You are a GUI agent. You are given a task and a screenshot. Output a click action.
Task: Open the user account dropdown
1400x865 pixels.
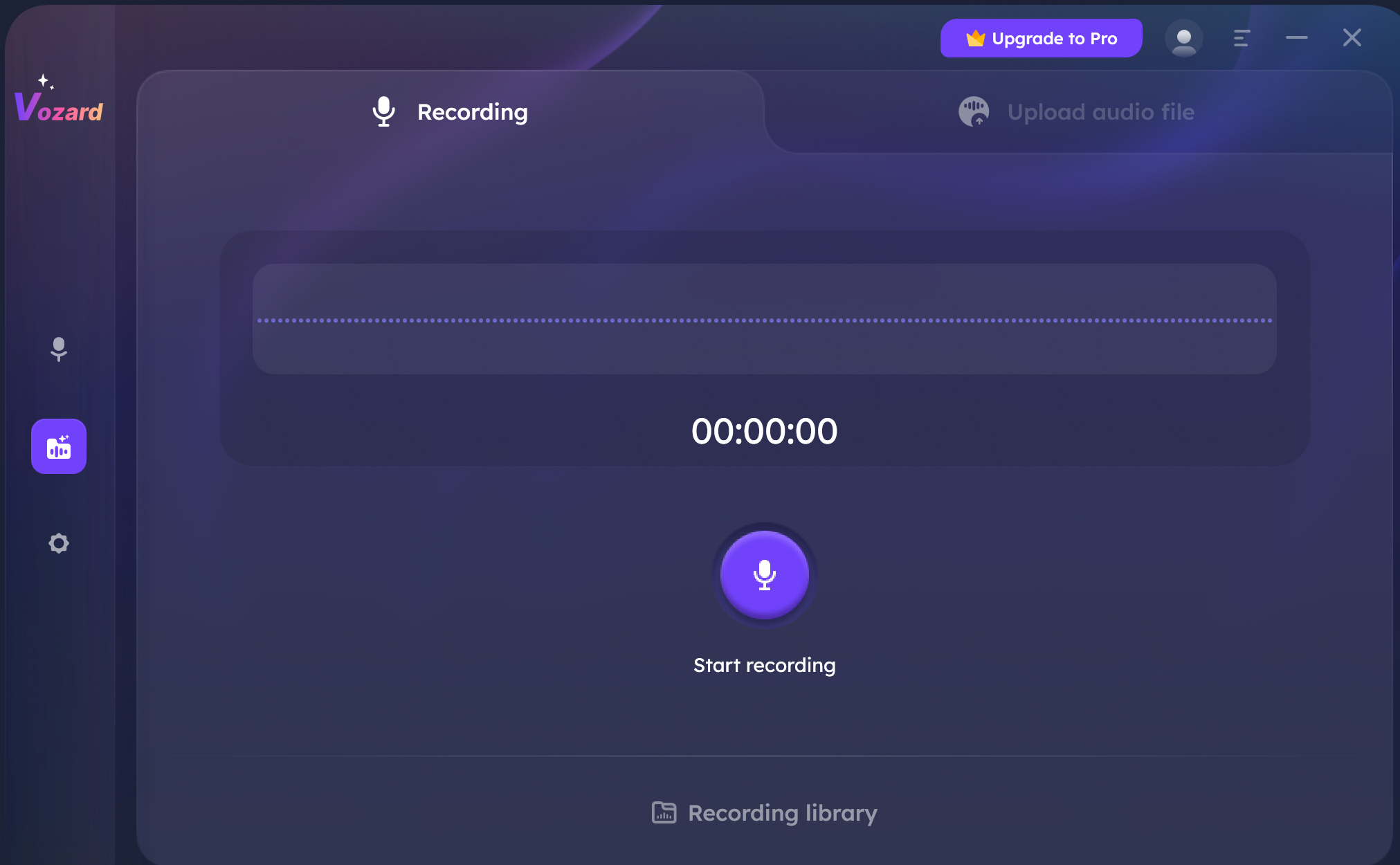(x=1183, y=38)
